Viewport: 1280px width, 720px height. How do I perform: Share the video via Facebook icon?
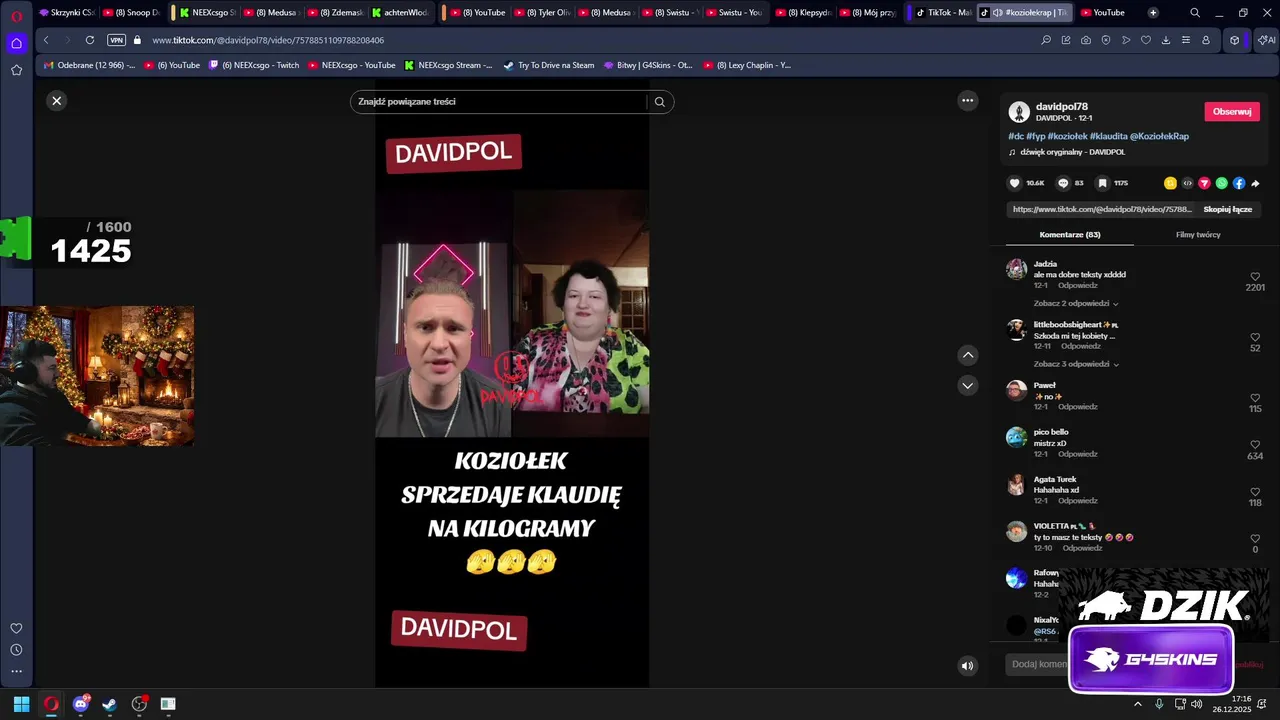click(1238, 183)
